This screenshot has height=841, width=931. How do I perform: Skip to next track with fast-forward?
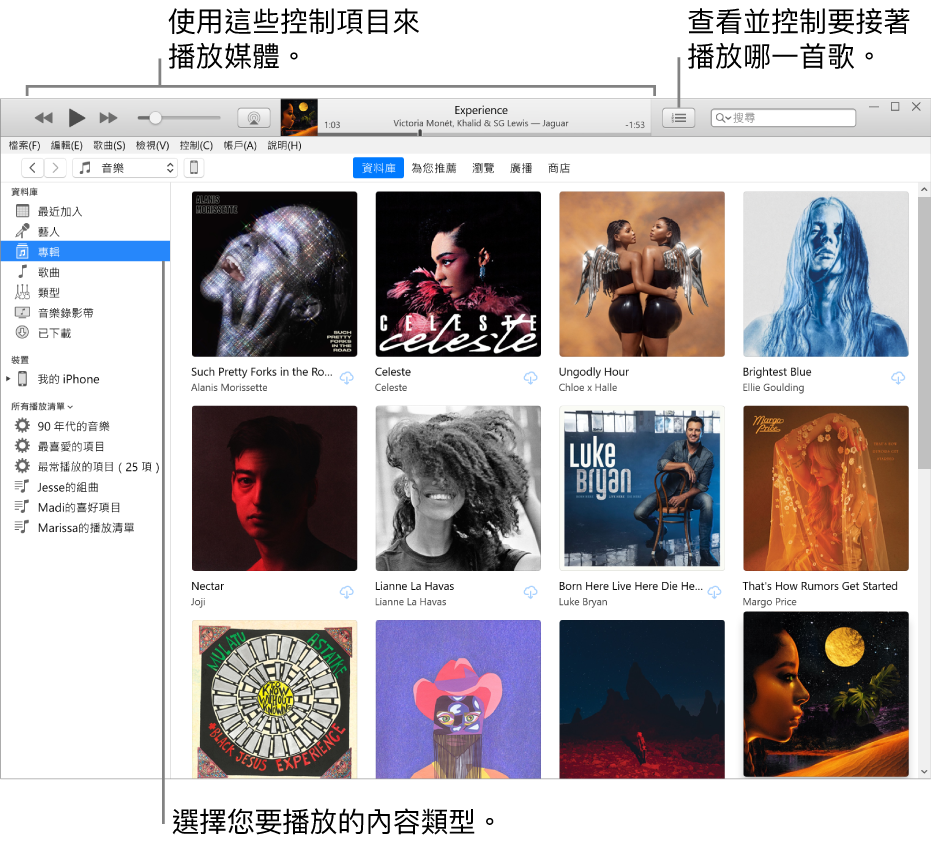click(108, 118)
